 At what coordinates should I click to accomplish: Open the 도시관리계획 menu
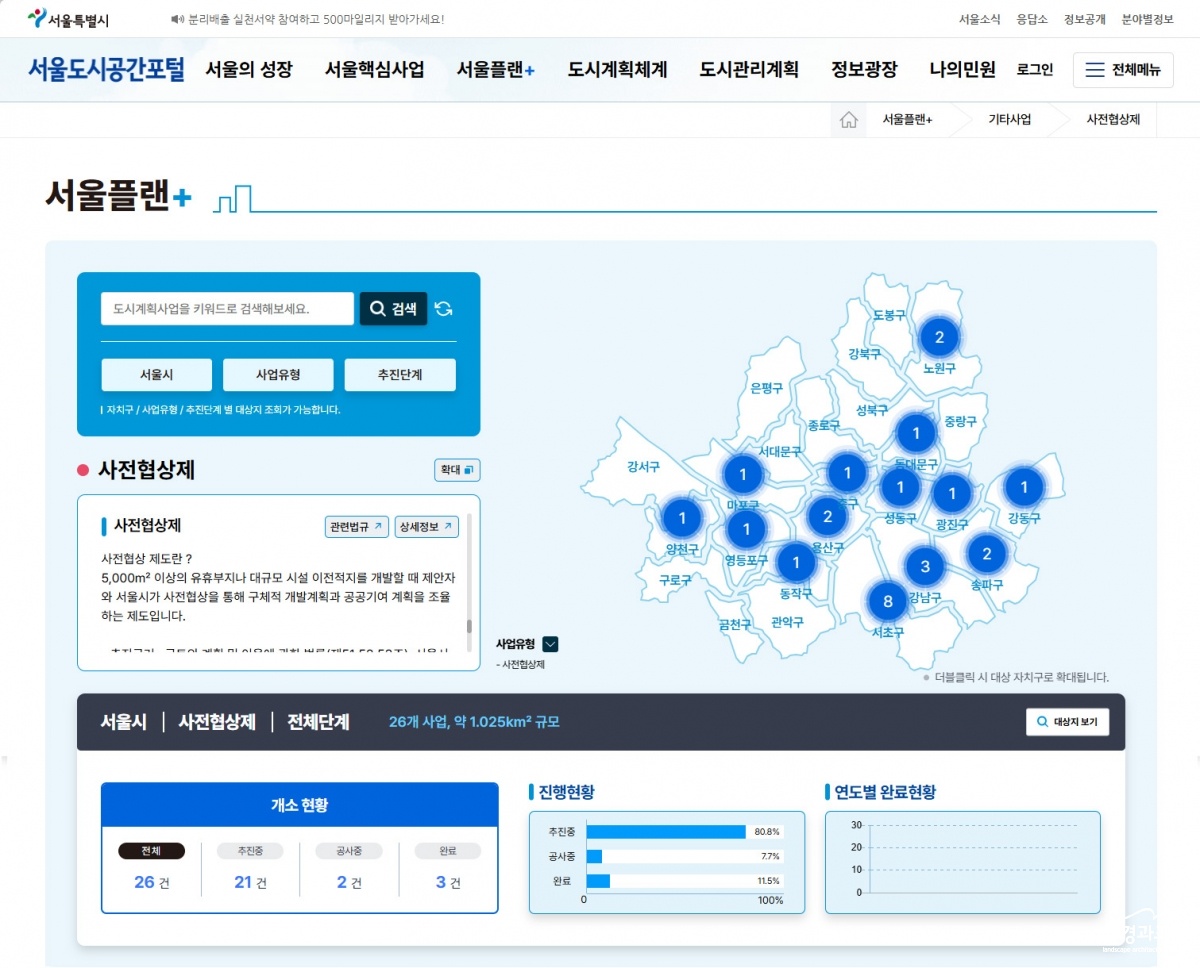pyautogui.click(x=749, y=70)
